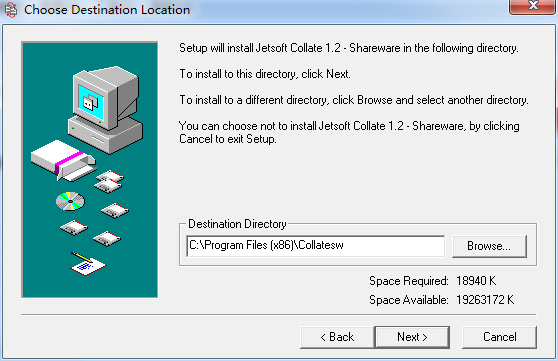Click the Space Required label

tap(409, 281)
